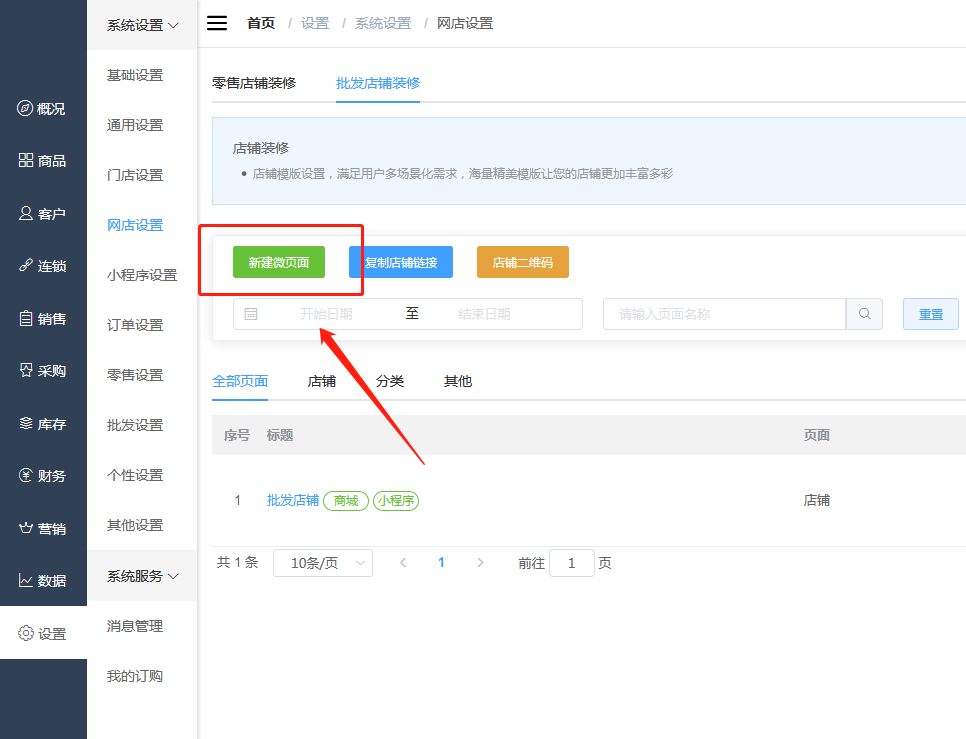The height and width of the screenshot is (739, 966).
Task: Click 系统设置 in the breadcrumb
Action: click(x=383, y=23)
